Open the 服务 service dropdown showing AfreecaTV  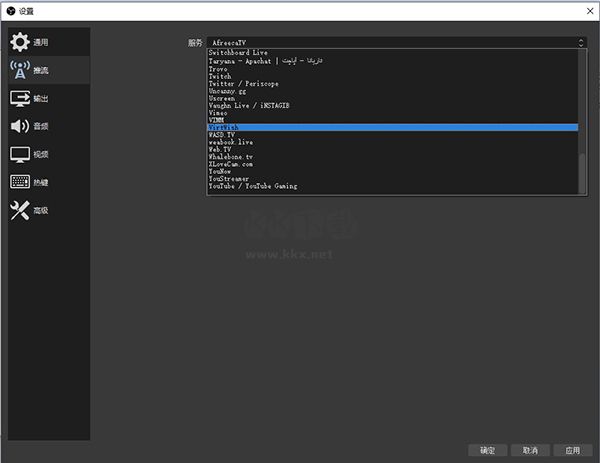(396, 42)
